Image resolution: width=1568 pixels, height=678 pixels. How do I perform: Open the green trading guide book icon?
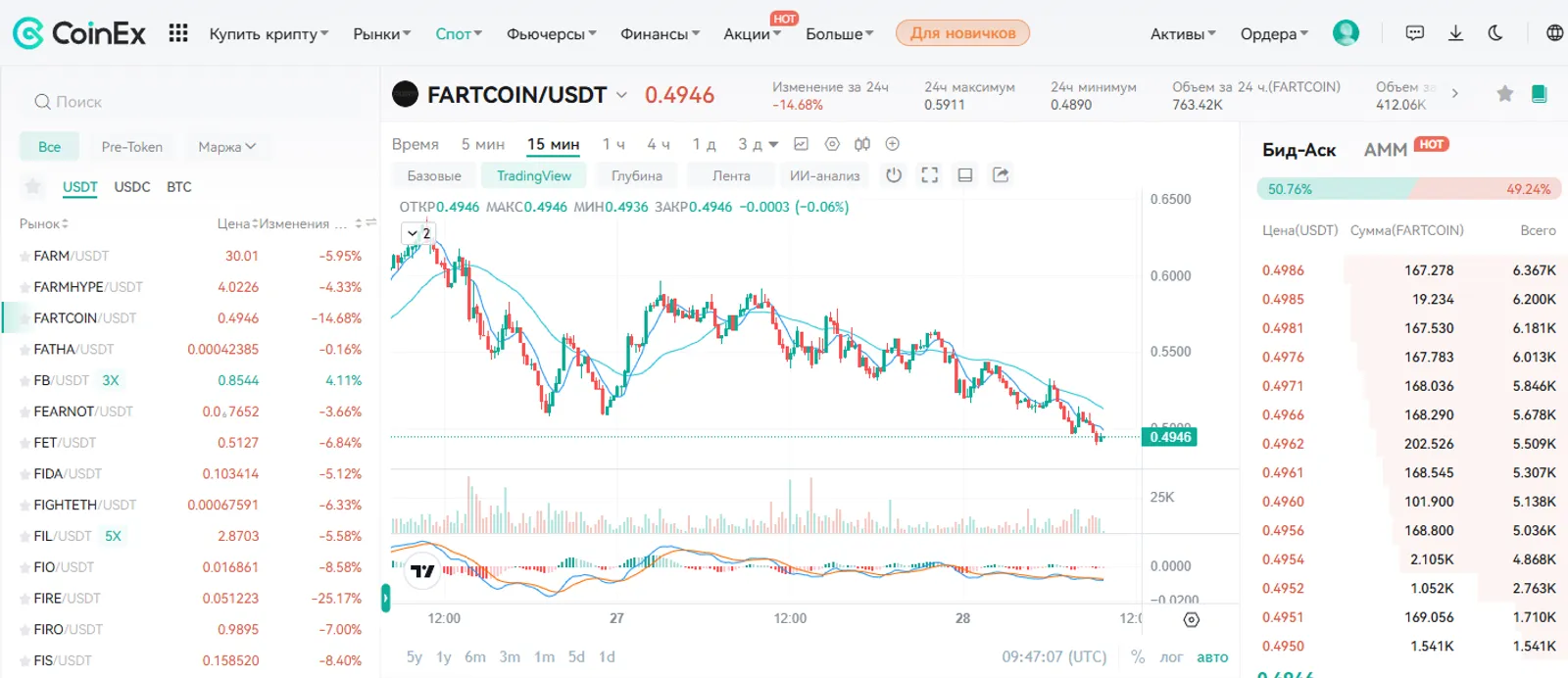pos(1539,94)
